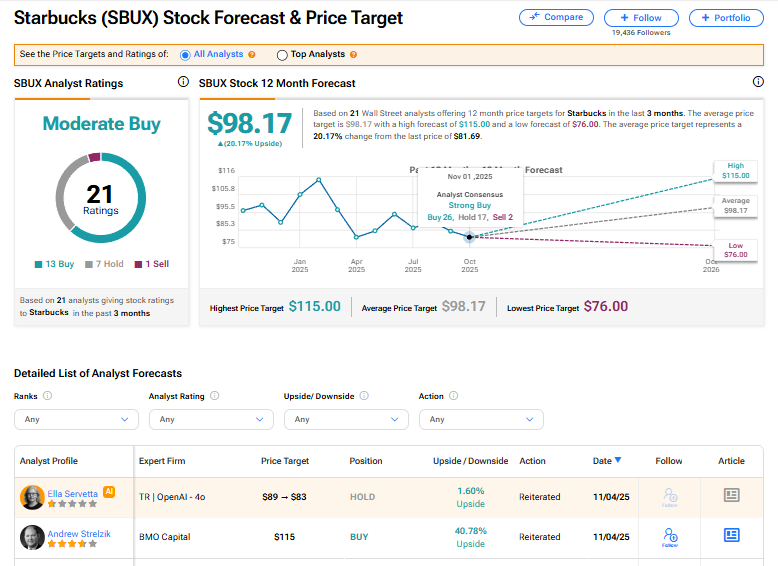Add Starbucks to Portfolio
This screenshot has width=778, height=566.
point(726,17)
